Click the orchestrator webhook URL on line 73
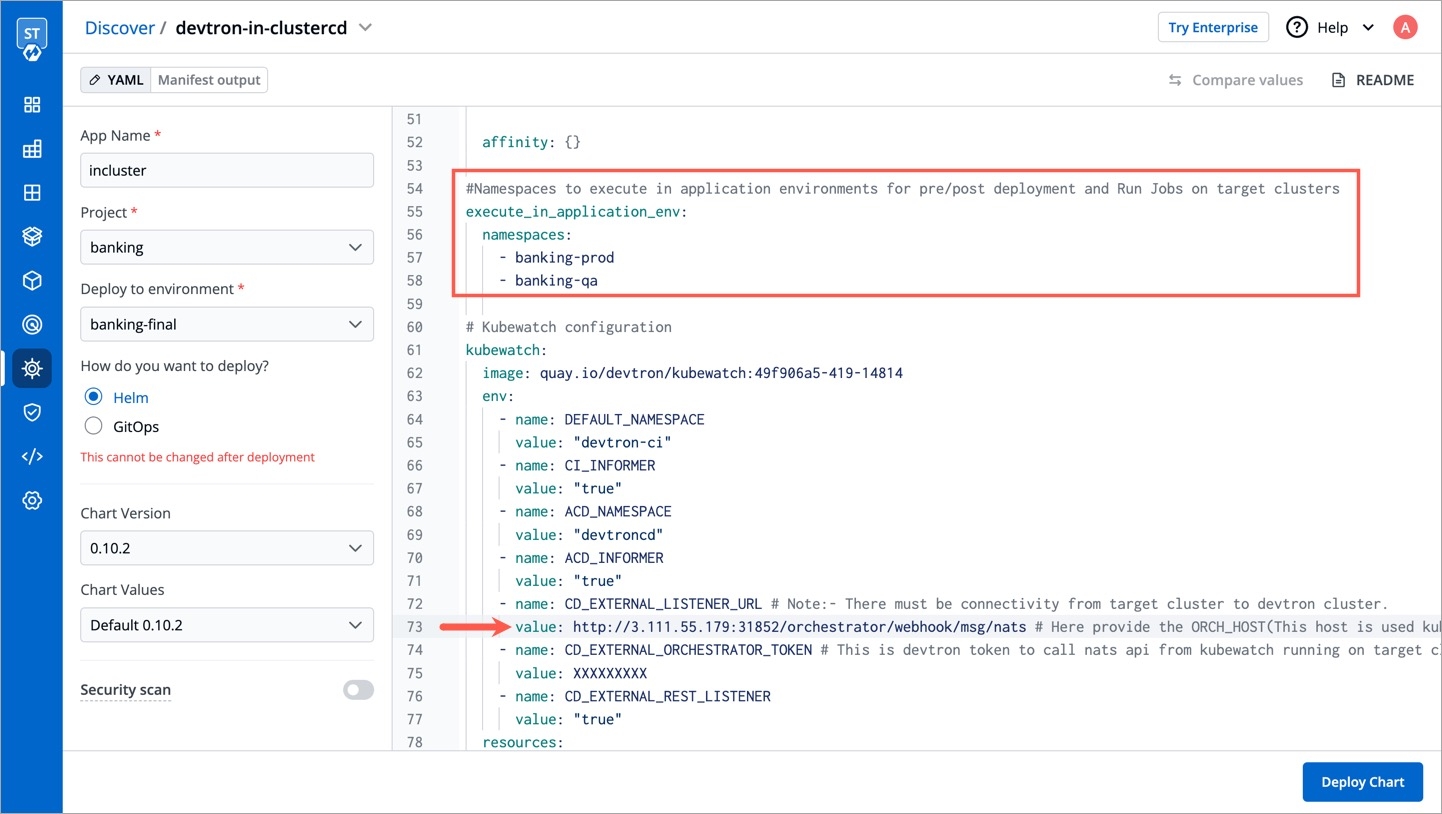 click(800, 626)
